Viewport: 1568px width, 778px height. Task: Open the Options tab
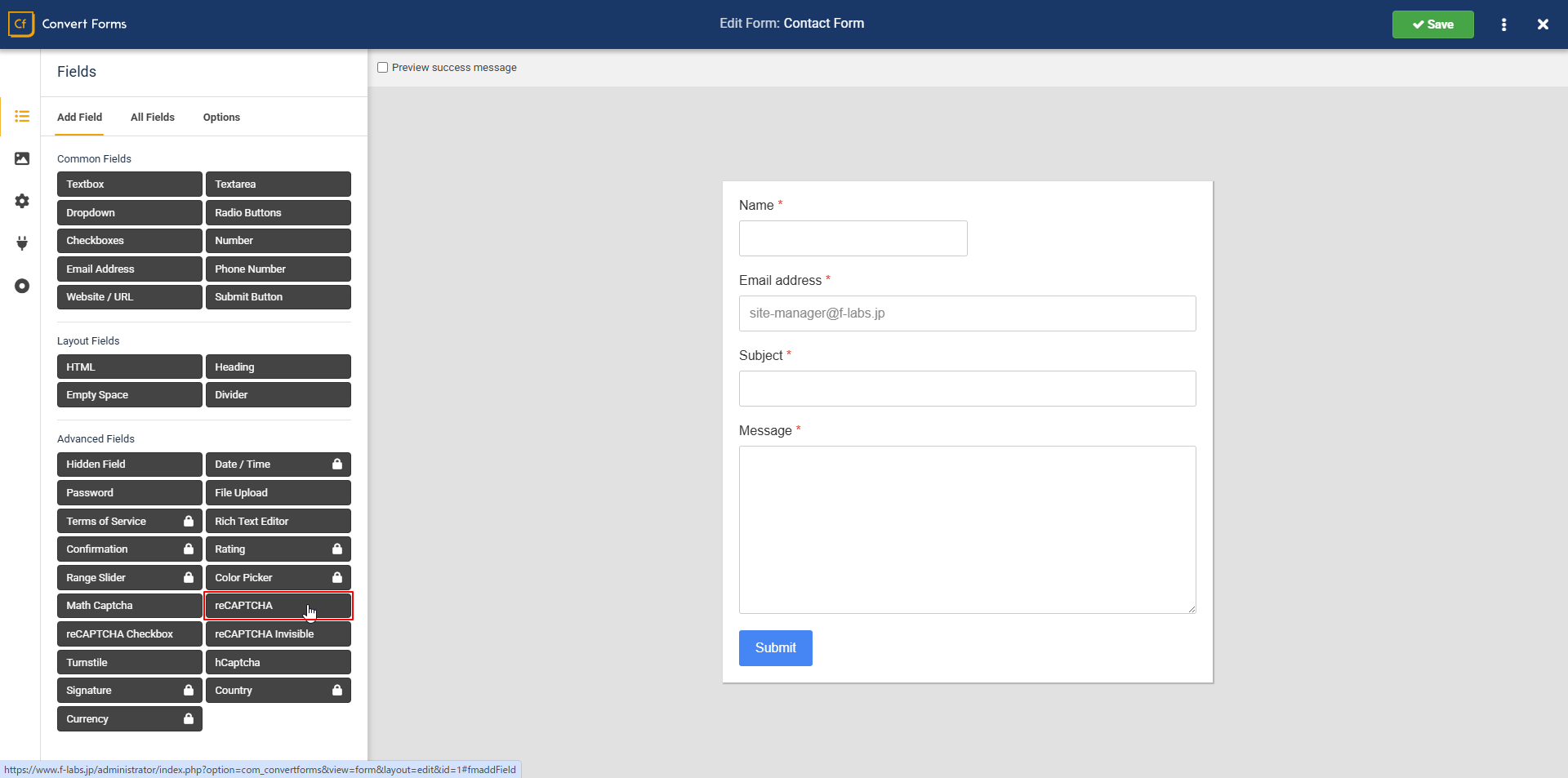[221, 118]
